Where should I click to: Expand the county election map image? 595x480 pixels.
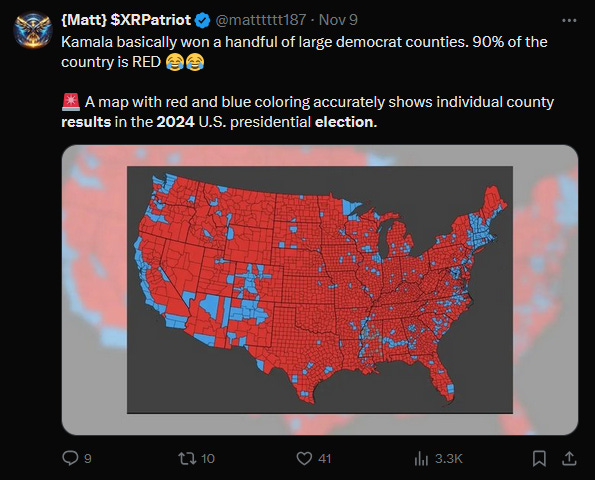click(x=320, y=290)
